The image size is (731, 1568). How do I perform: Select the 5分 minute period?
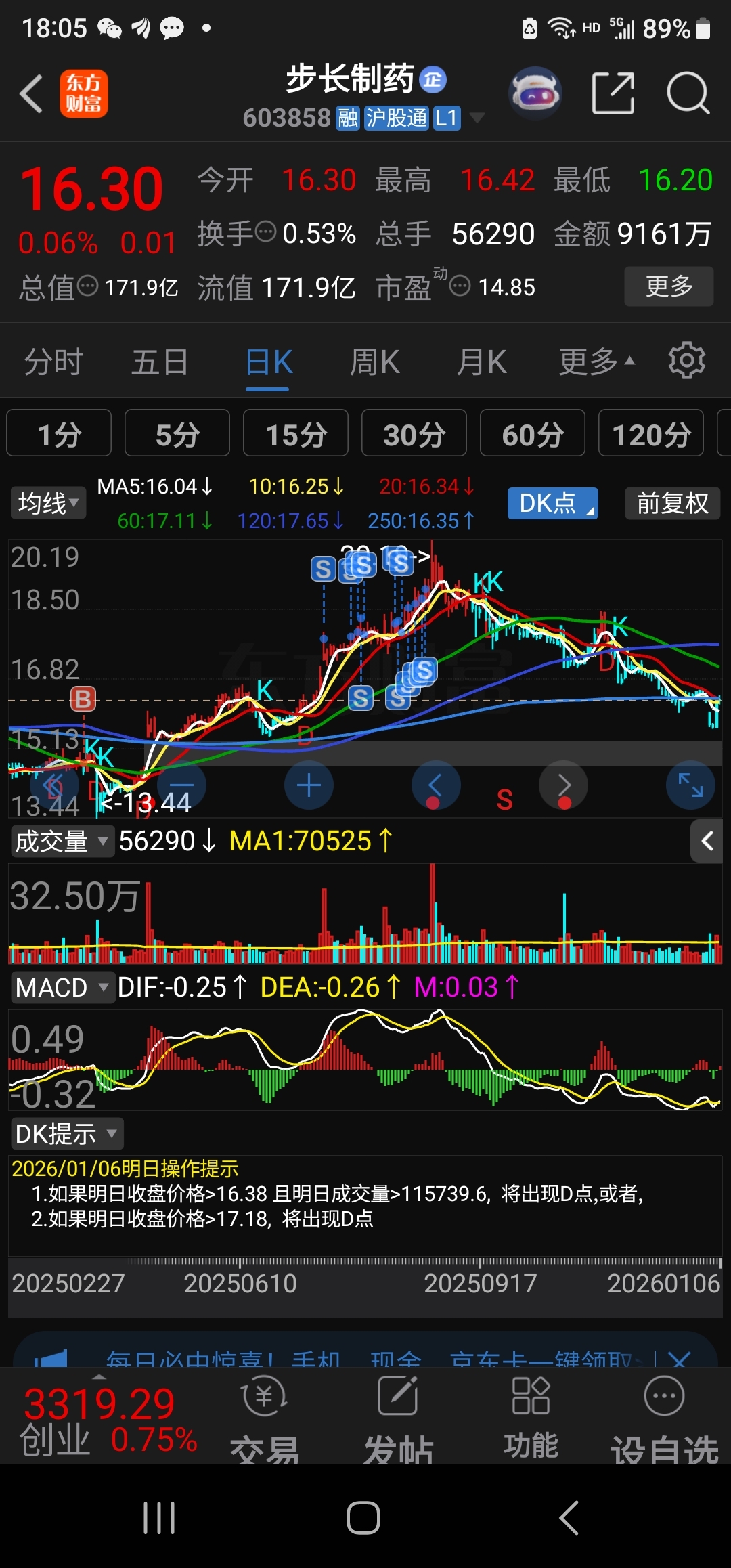point(177,433)
